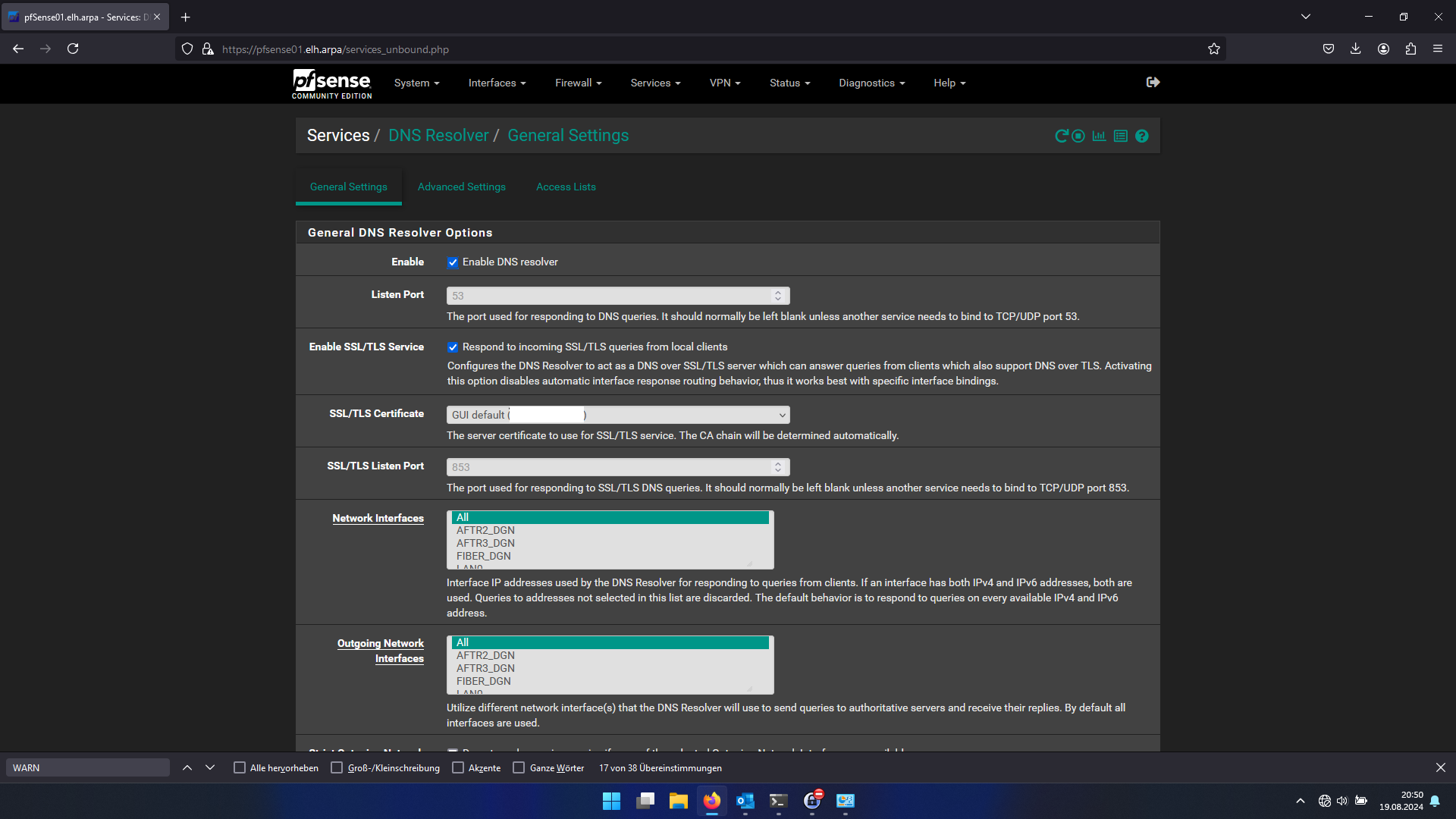Image resolution: width=1456 pixels, height=819 pixels.
Task: Open the help question mark icon
Action: pyautogui.click(x=1142, y=136)
